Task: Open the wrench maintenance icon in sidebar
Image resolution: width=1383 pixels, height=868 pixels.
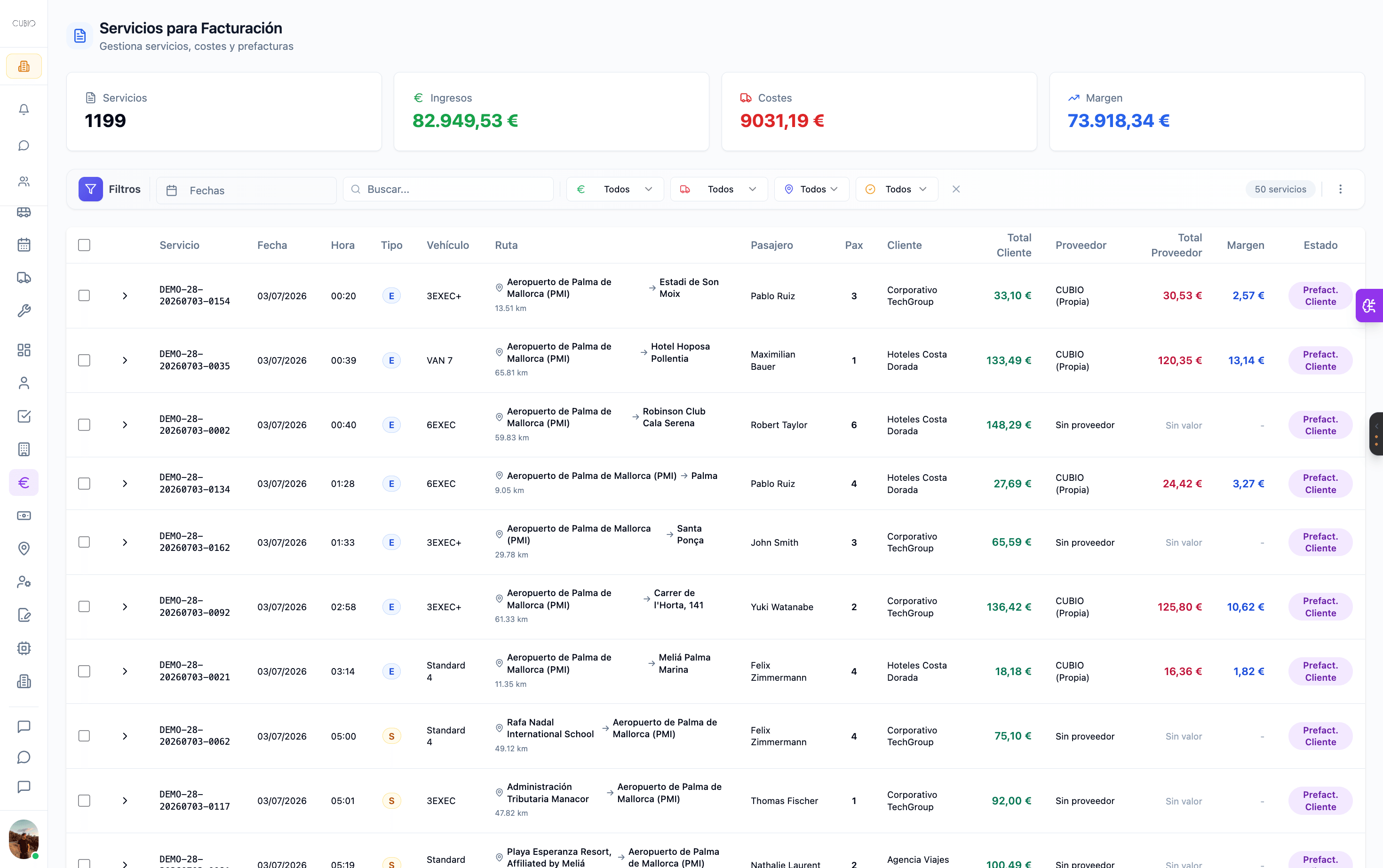Action: point(24,311)
